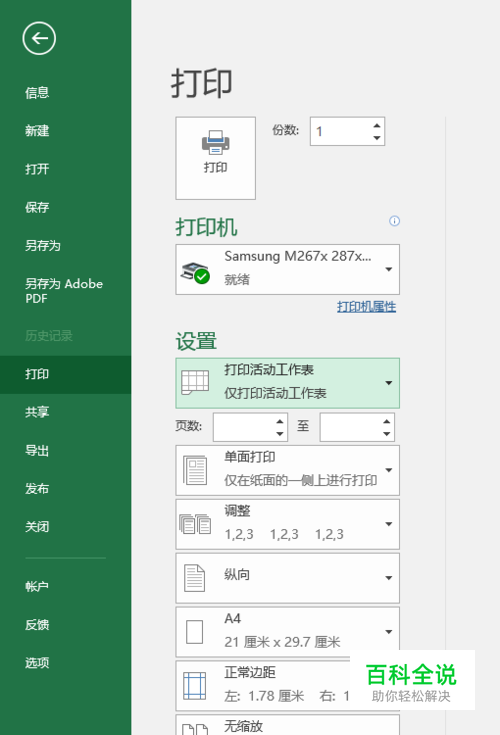The height and width of the screenshot is (735, 500).
Task: Click the back arrow circle icon
Action: click(x=39, y=38)
